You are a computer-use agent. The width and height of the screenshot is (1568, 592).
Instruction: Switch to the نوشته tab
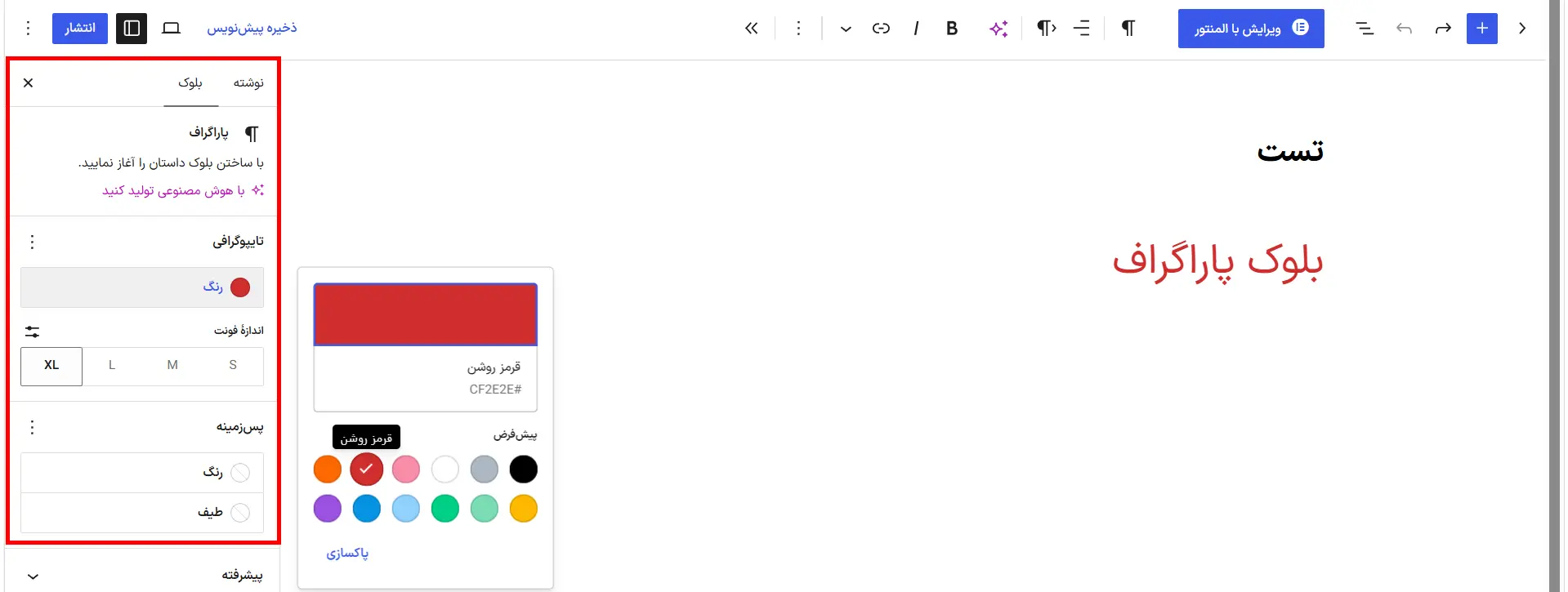(x=248, y=82)
